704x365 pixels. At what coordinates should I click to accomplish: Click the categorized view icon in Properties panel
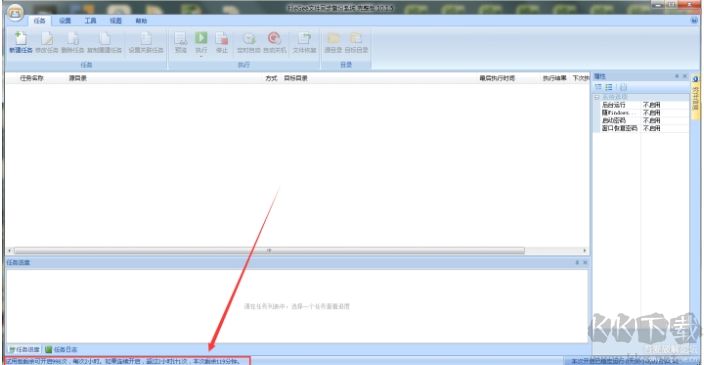(598, 87)
